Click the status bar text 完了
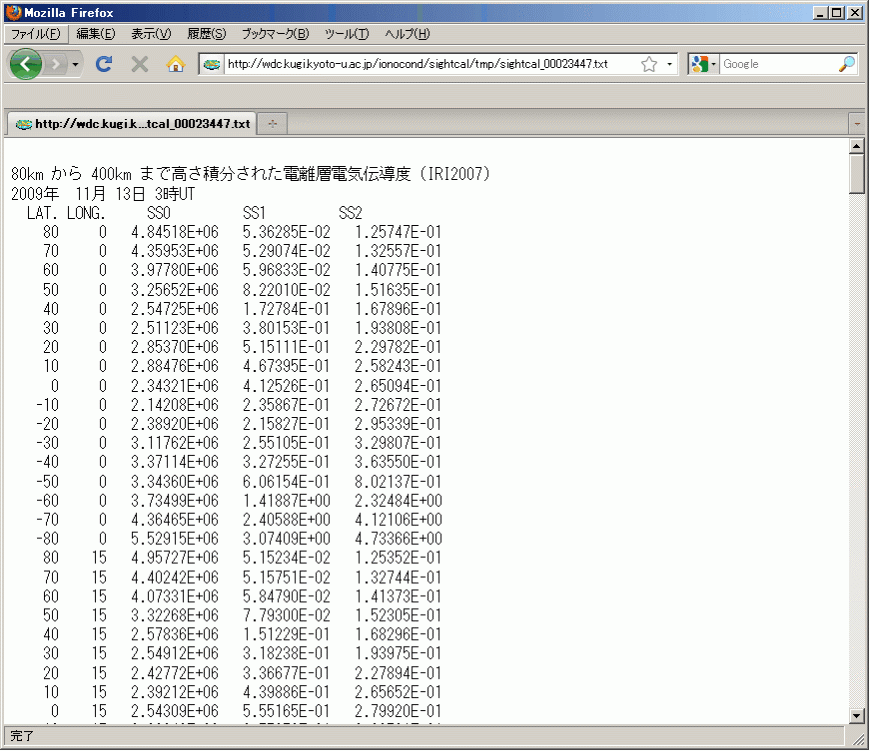This screenshot has height=751, width=870. click(22, 736)
